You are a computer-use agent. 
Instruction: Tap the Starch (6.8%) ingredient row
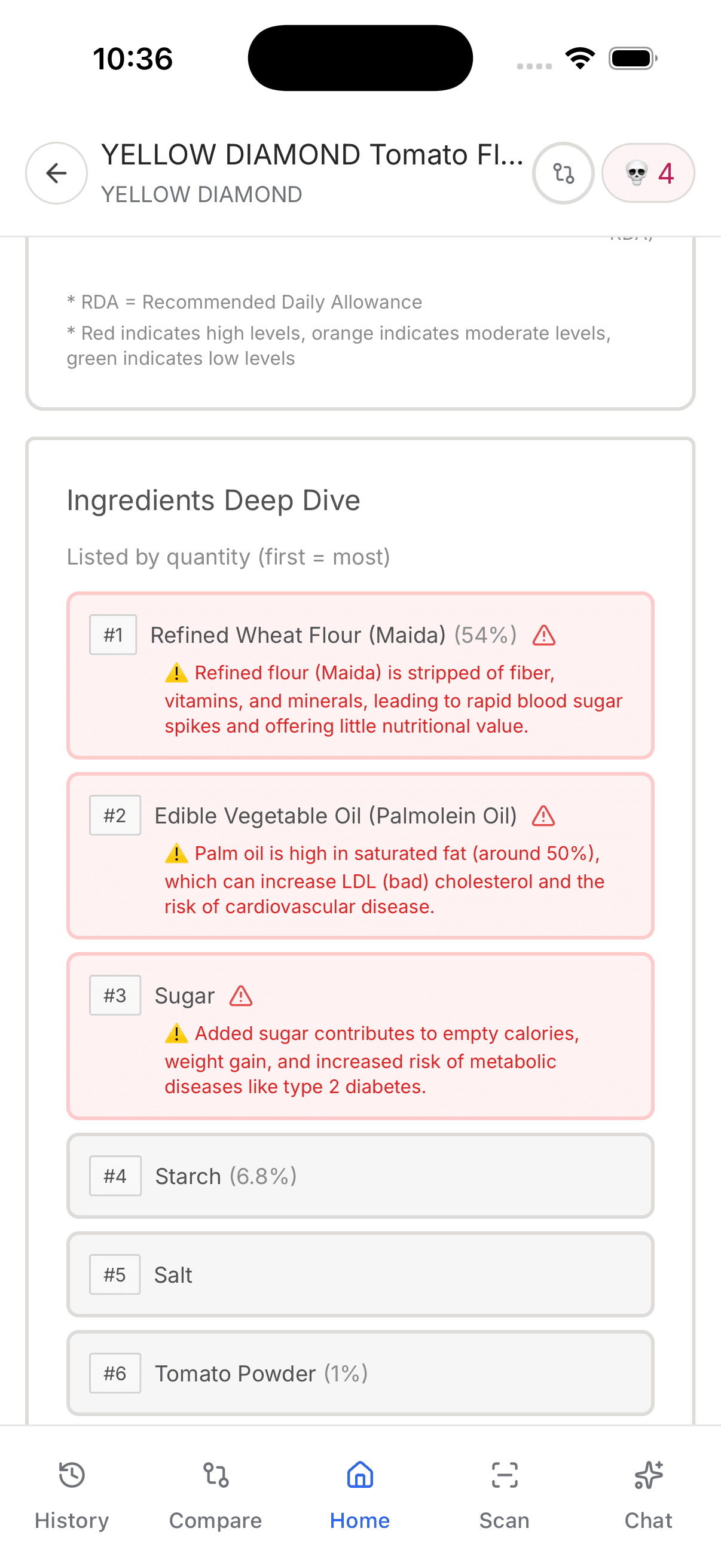coord(360,1176)
